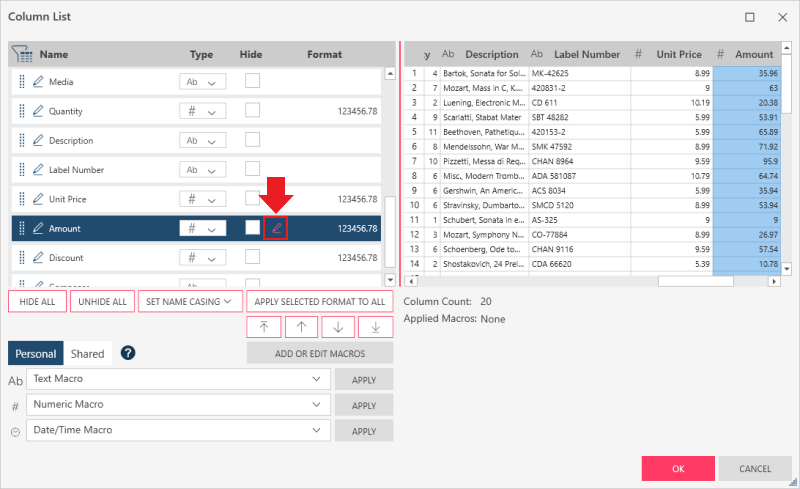
Task: Open the Date/Time Macro dropdown
Action: pos(179,430)
